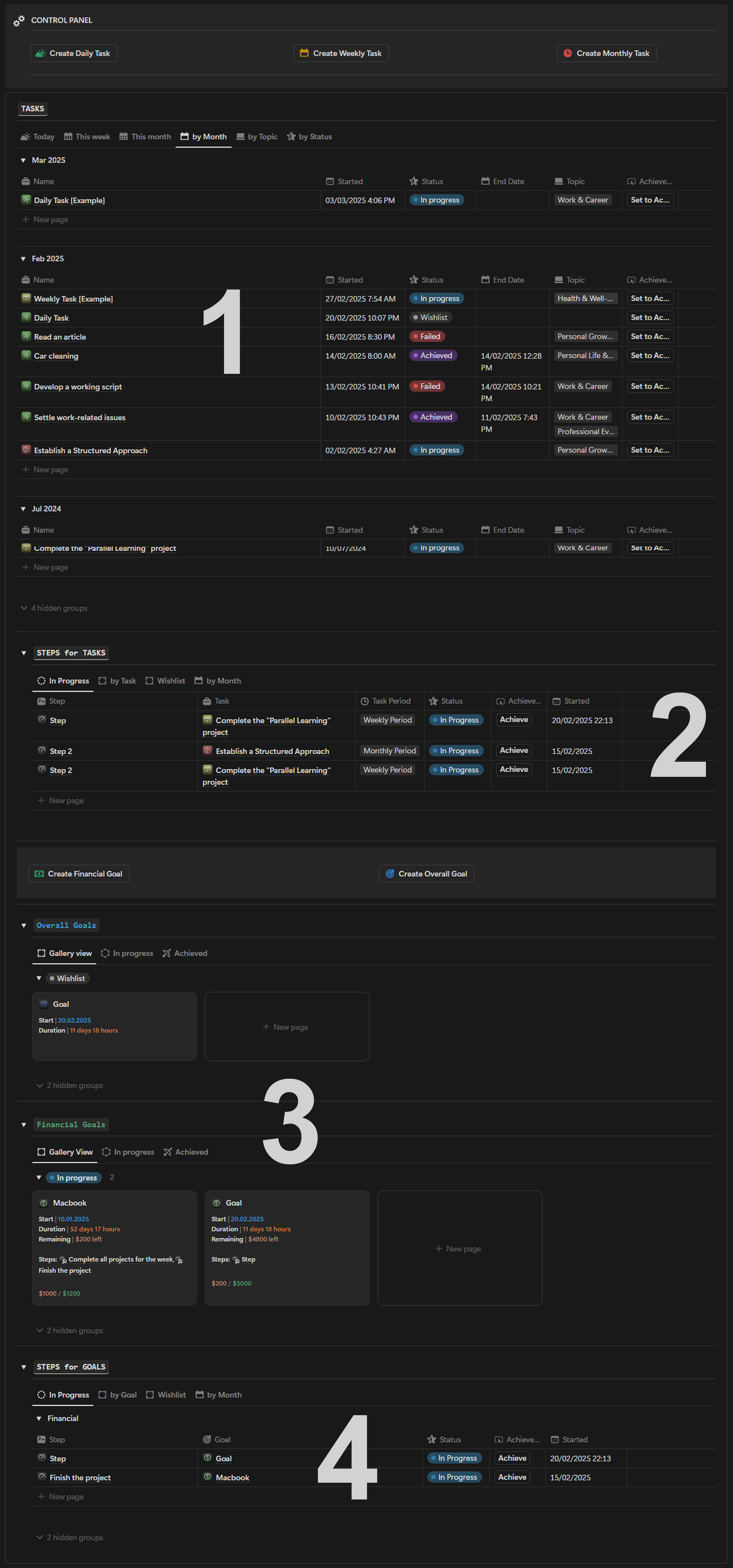This screenshot has height=1568, width=733.
Task: Collapse the STEPS for TASKS section
Action: pyautogui.click(x=24, y=652)
